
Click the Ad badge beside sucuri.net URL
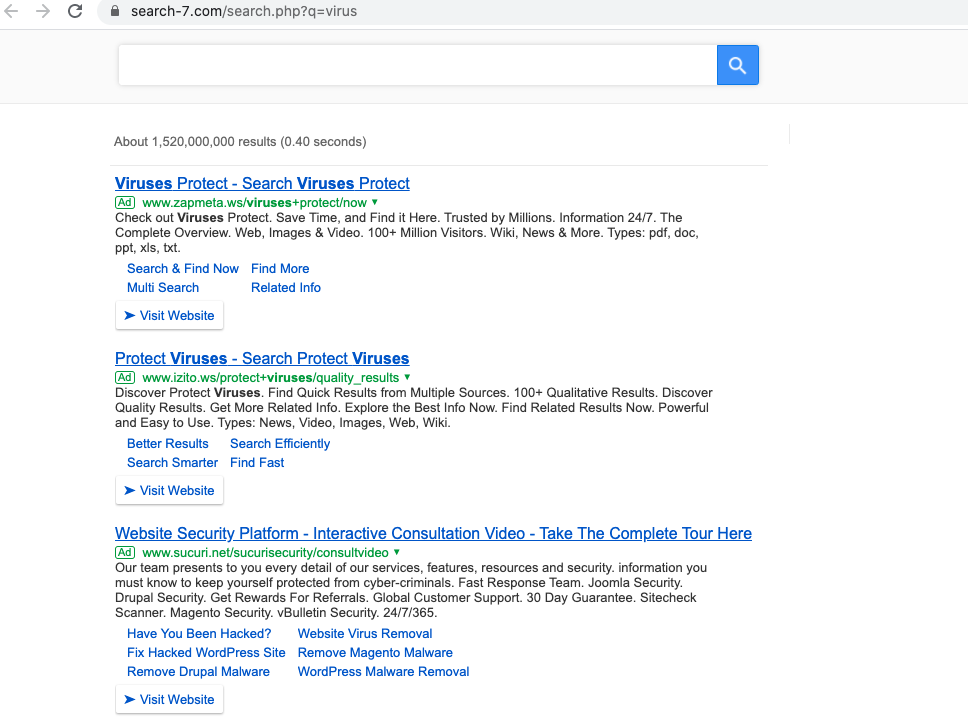tap(125, 552)
